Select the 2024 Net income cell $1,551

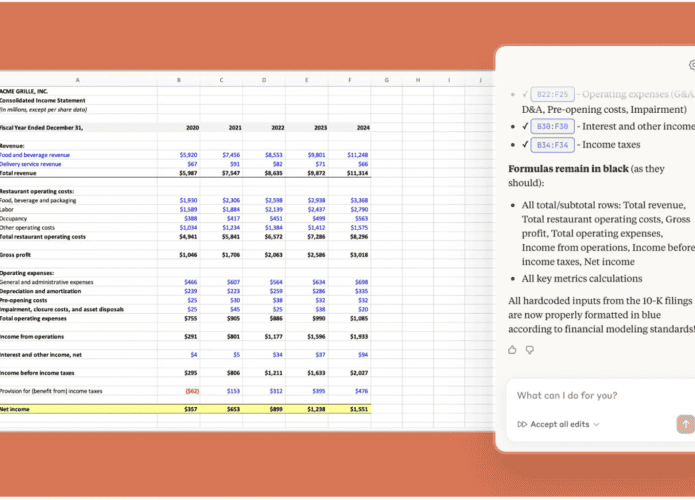coord(357,409)
